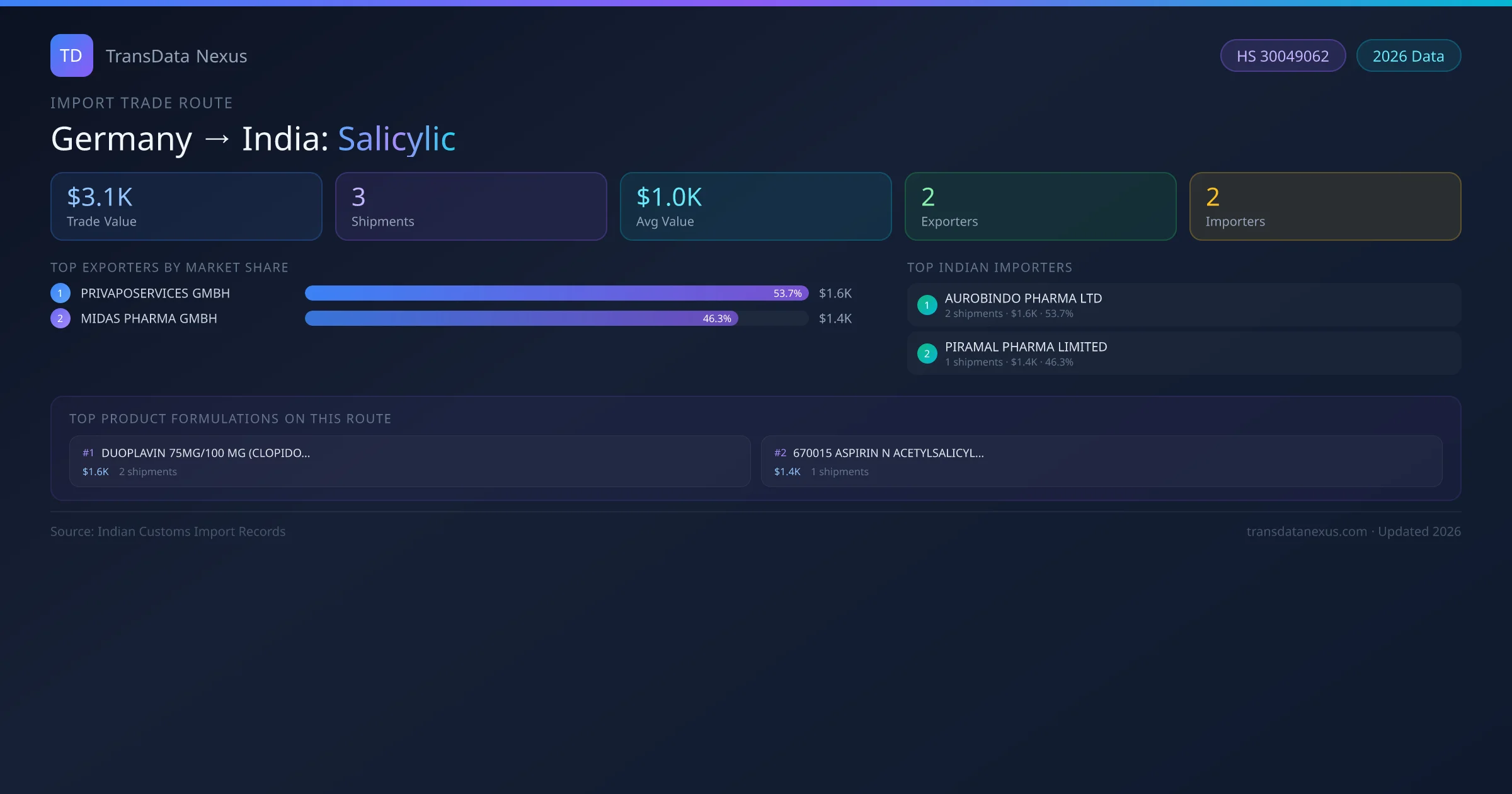Open PRIVAPOSERVICES GMBH exporter entry
This screenshot has width=1512, height=794.
point(155,293)
